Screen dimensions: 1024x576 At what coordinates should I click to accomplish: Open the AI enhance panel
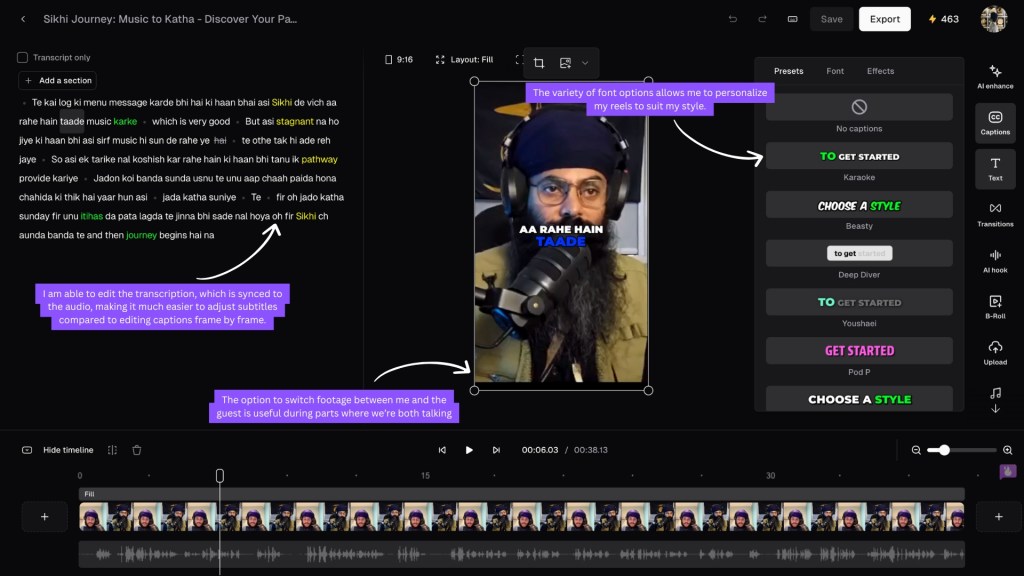[994, 77]
